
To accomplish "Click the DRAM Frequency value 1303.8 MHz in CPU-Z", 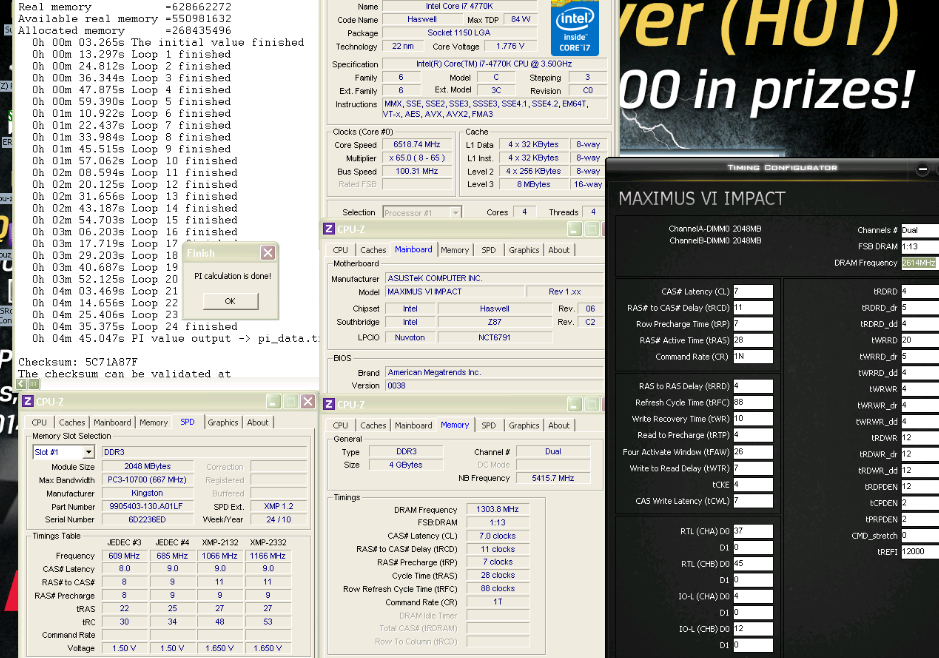I will (498, 510).
